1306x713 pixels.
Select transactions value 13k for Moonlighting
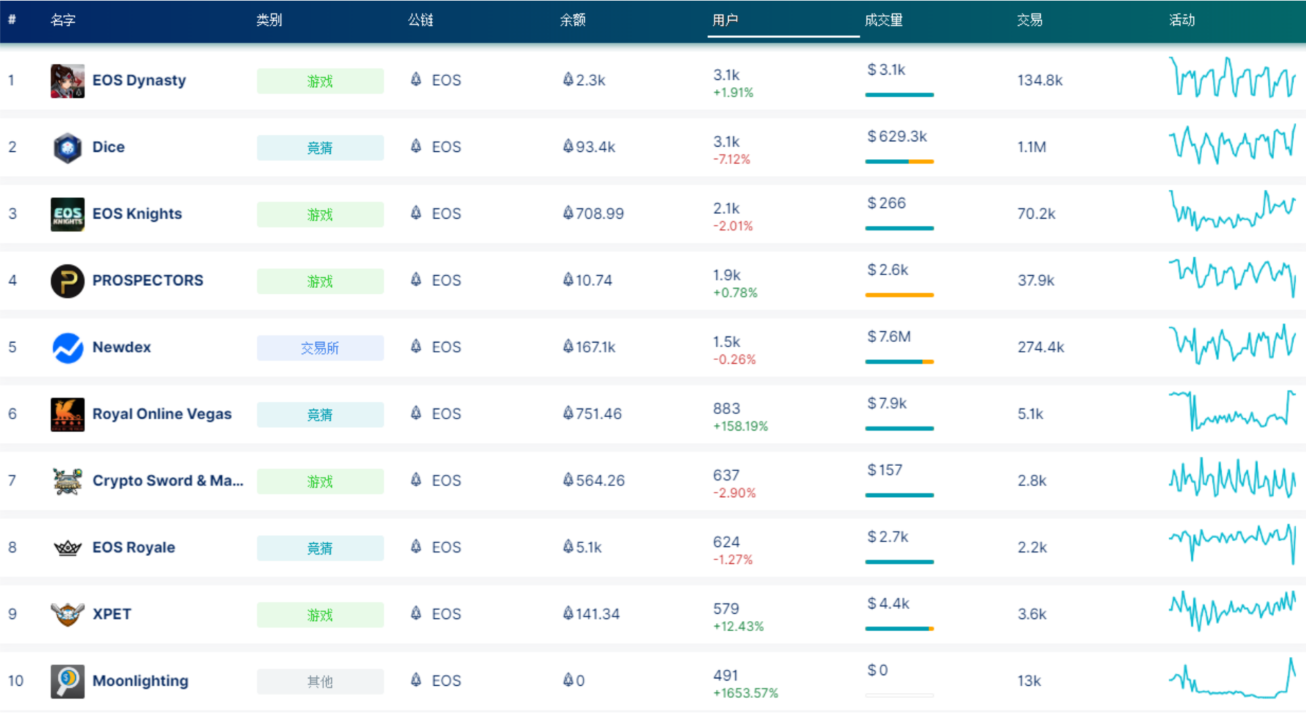(x=1029, y=680)
